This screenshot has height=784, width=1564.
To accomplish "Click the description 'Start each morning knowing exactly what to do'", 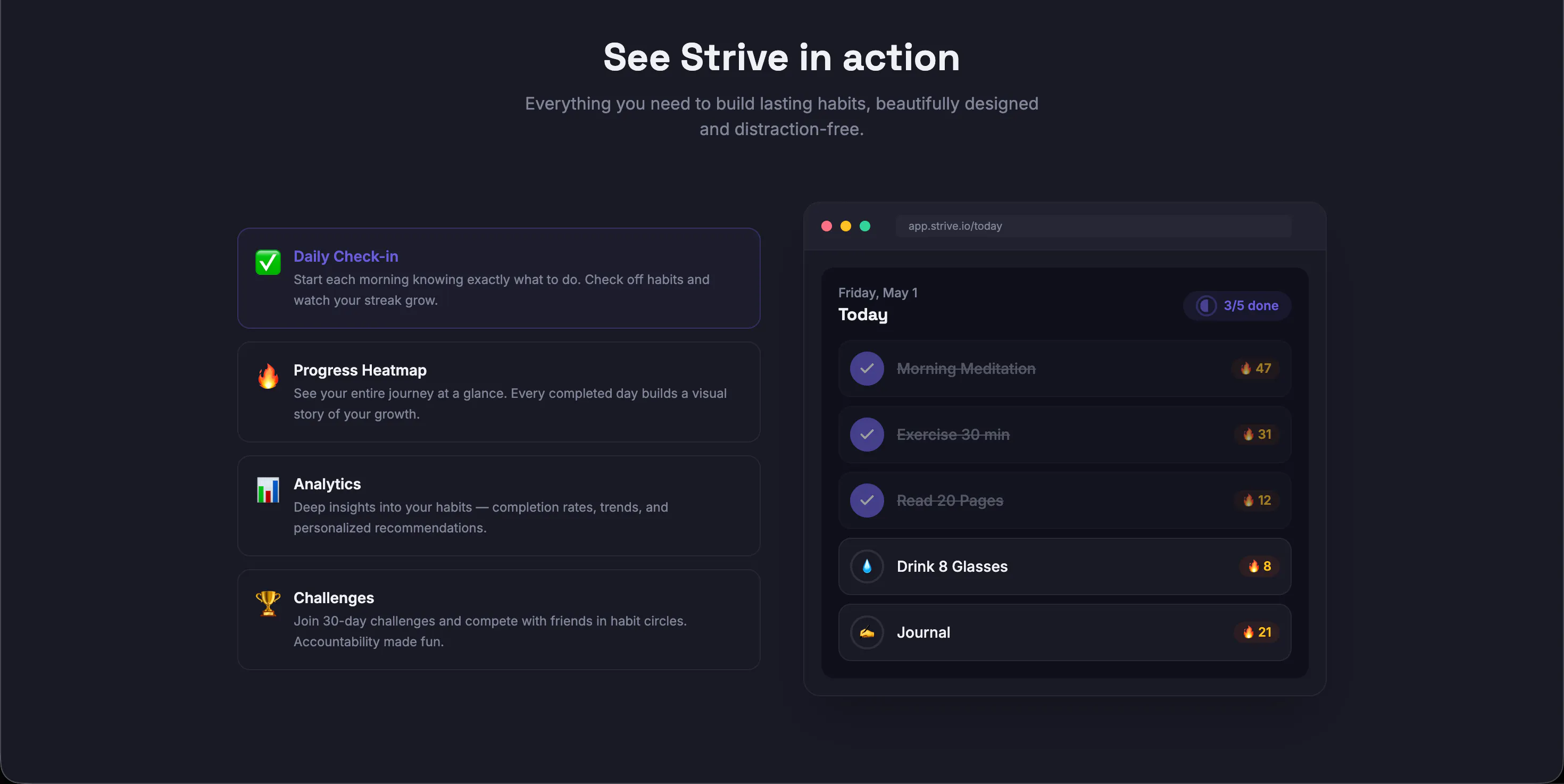I will pos(502,290).
